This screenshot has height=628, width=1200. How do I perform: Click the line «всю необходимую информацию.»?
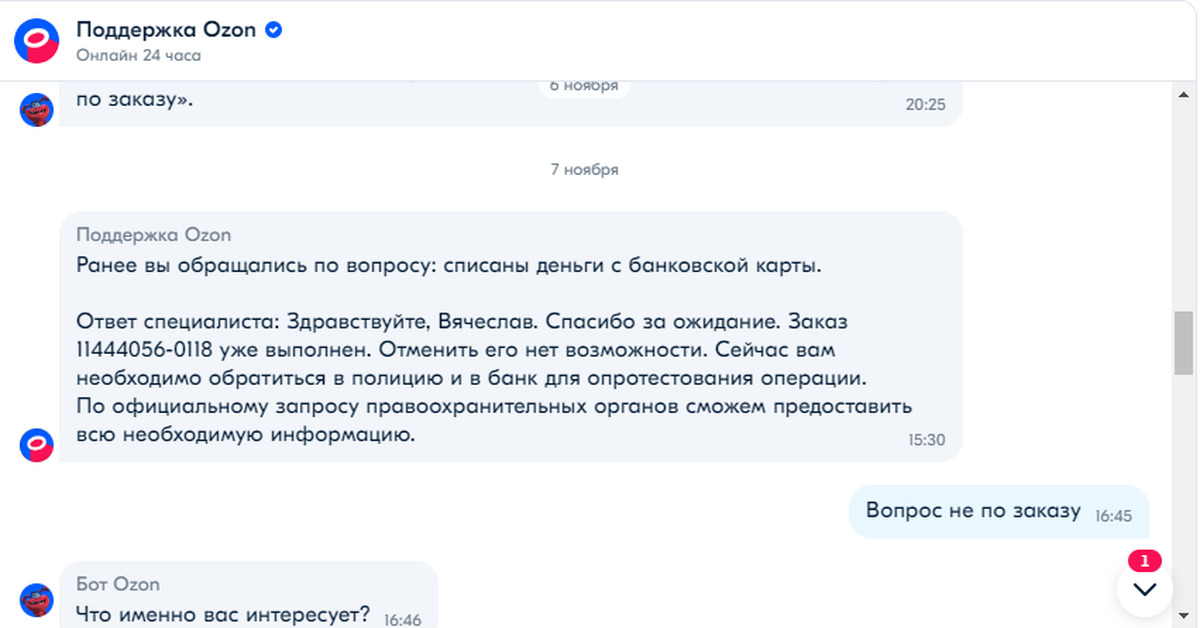(245, 436)
